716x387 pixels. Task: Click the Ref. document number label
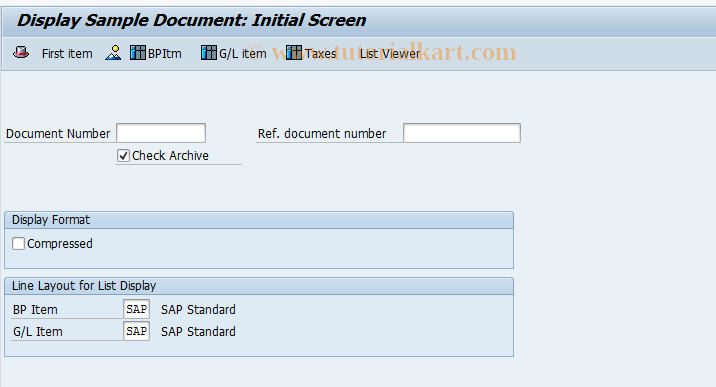tap(322, 134)
